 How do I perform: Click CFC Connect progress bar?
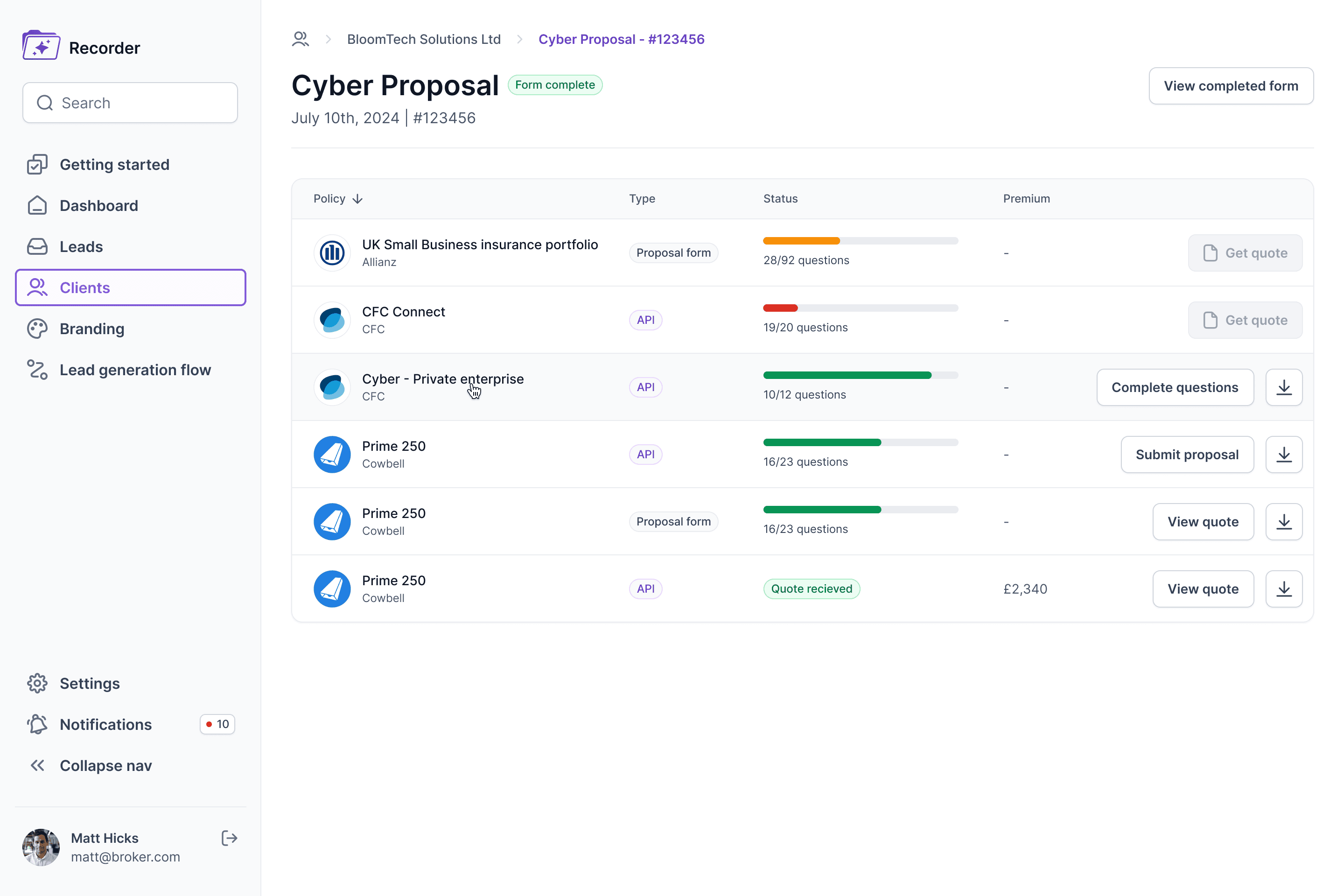[x=860, y=308]
